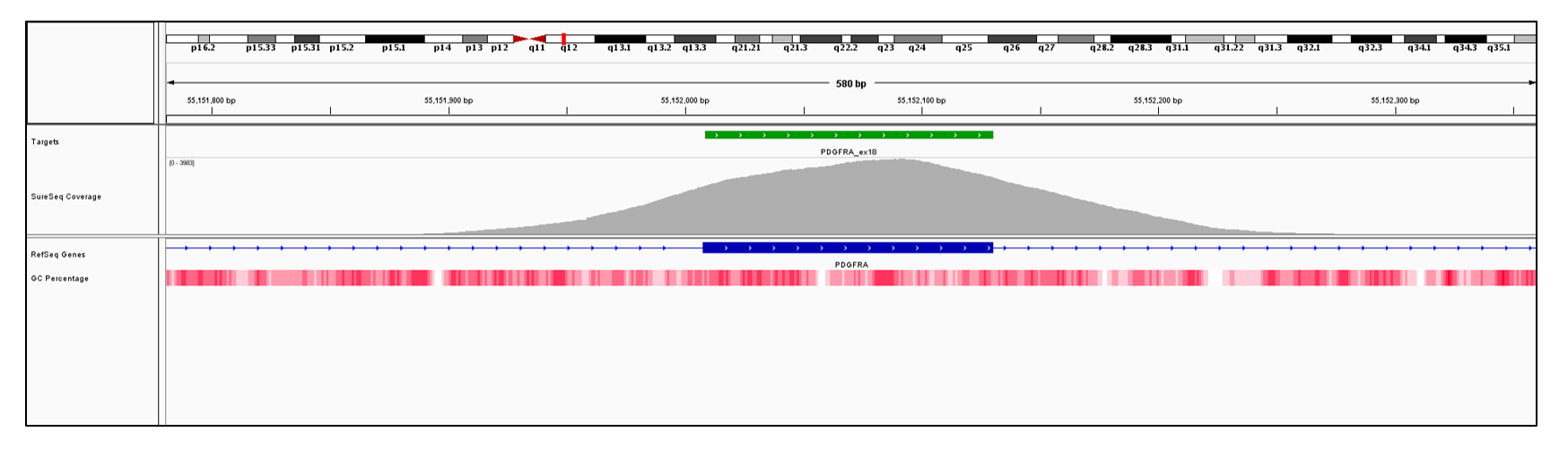The width and height of the screenshot is (1568, 458).
Task: Click the 55,151,800 bp ruler tick
Action: click(x=212, y=100)
